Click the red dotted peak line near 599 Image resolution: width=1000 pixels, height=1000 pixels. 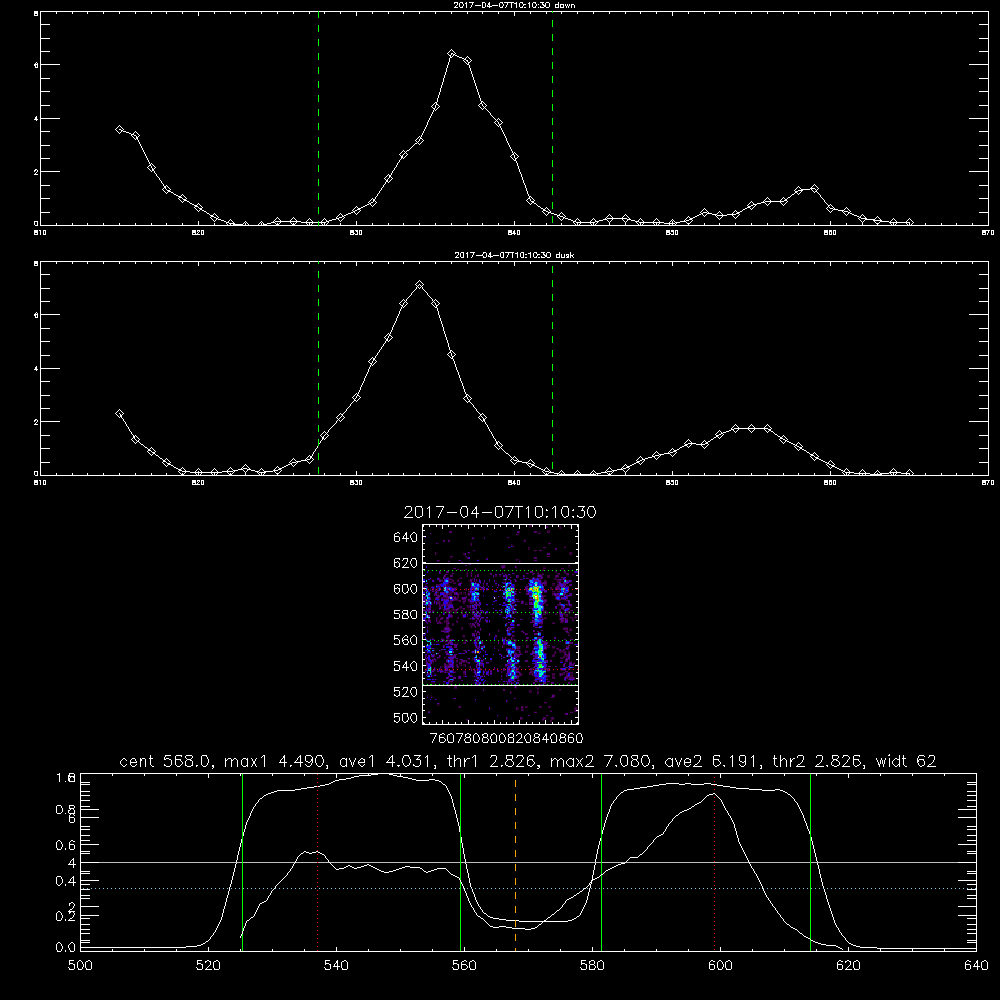(714, 862)
